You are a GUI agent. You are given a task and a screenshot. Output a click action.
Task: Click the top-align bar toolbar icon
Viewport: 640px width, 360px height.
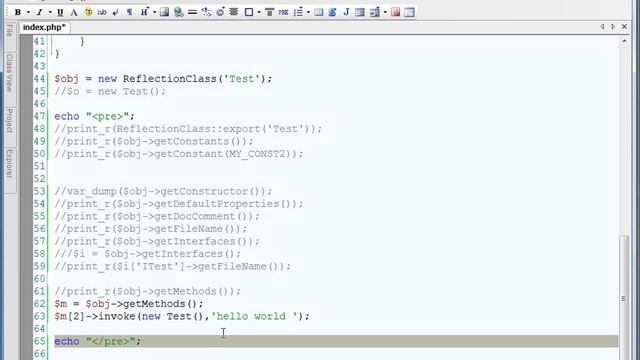pyautogui.click(x=269, y=12)
